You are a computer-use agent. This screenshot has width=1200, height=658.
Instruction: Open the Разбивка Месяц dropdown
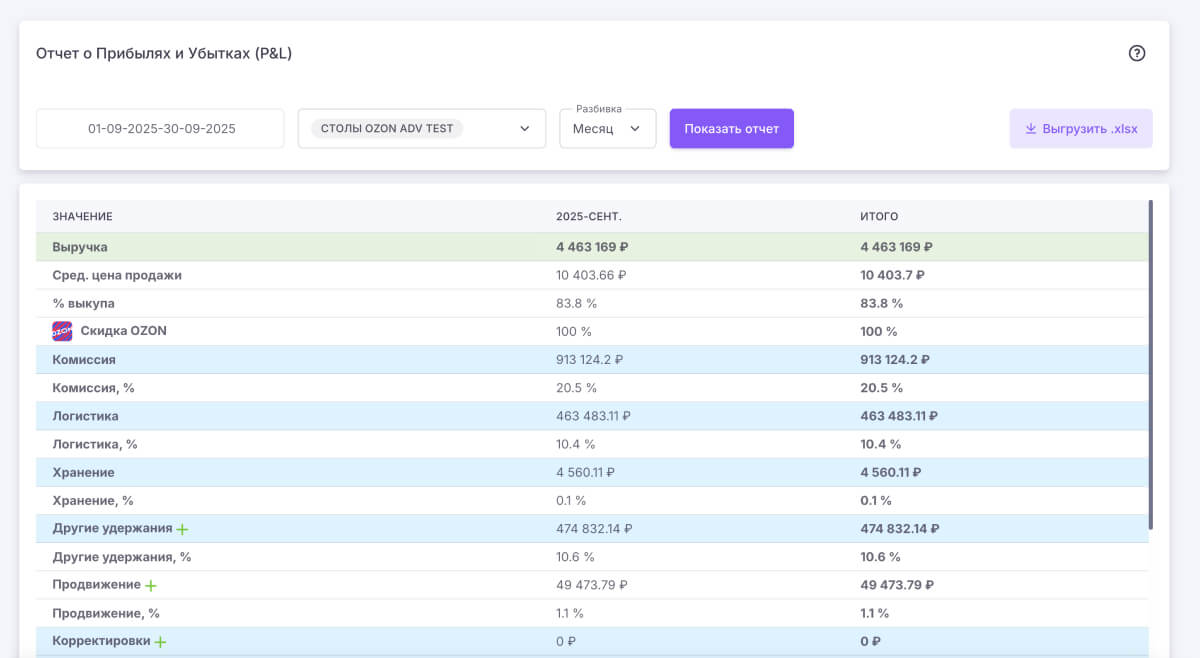(607, 129)
